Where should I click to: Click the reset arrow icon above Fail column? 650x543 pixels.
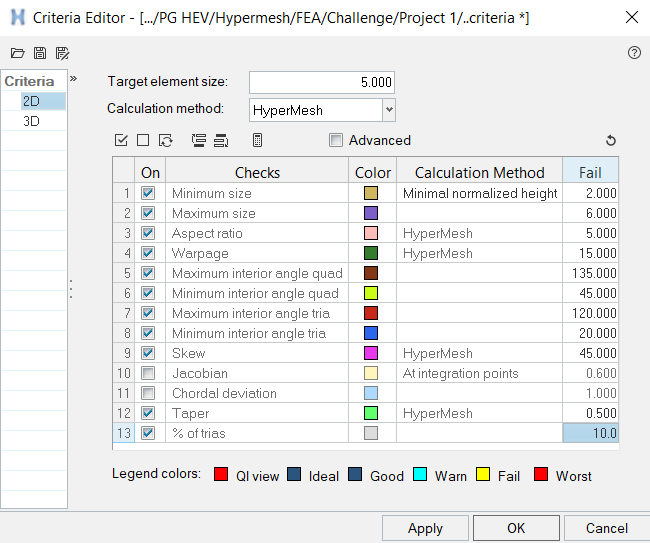click(611, 141)
